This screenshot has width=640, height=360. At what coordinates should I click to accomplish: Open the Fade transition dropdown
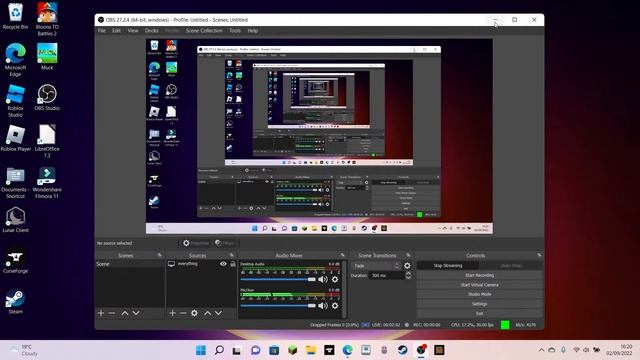[376, 266]
